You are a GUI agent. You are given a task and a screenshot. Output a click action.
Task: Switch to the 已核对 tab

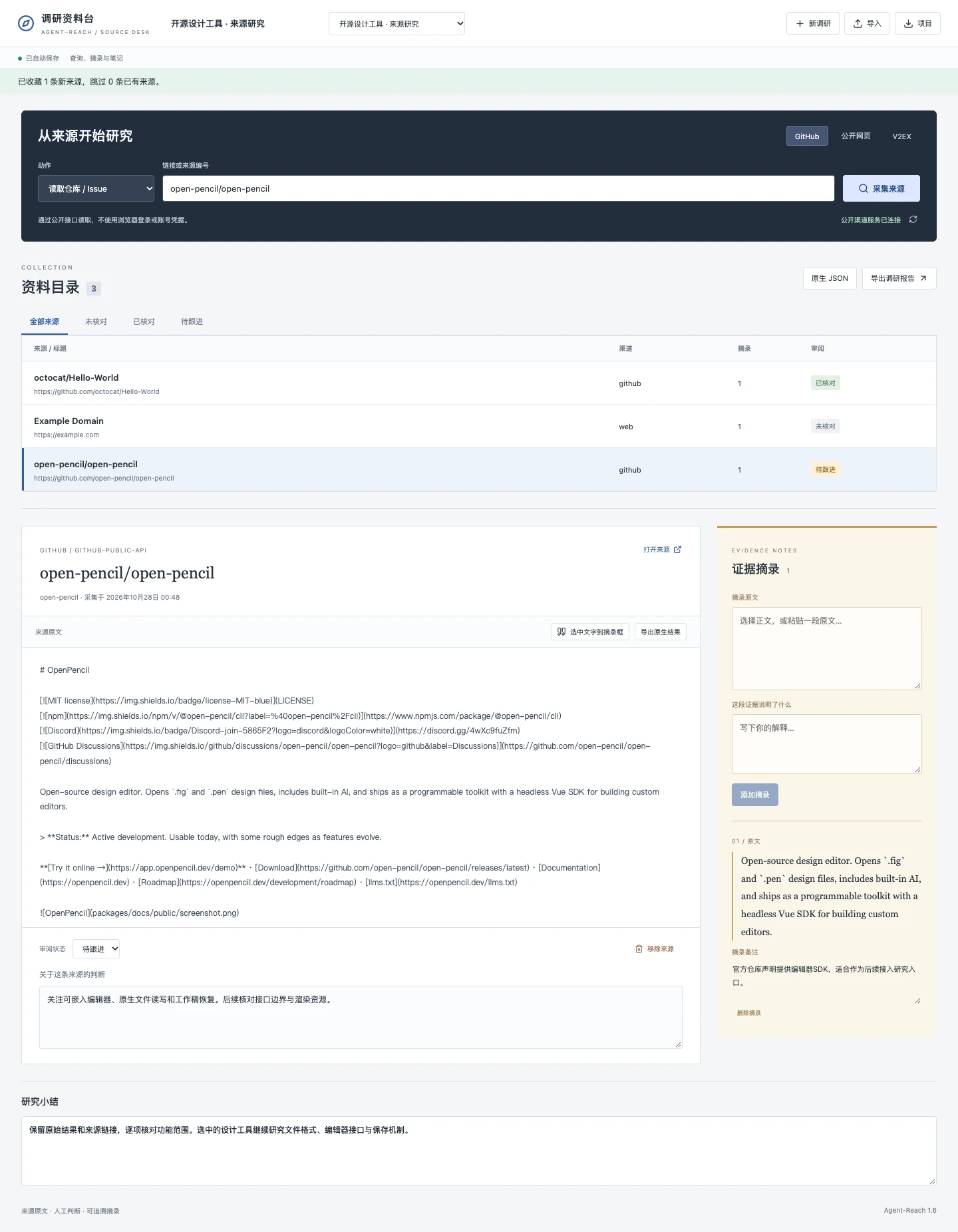point(144,321)
